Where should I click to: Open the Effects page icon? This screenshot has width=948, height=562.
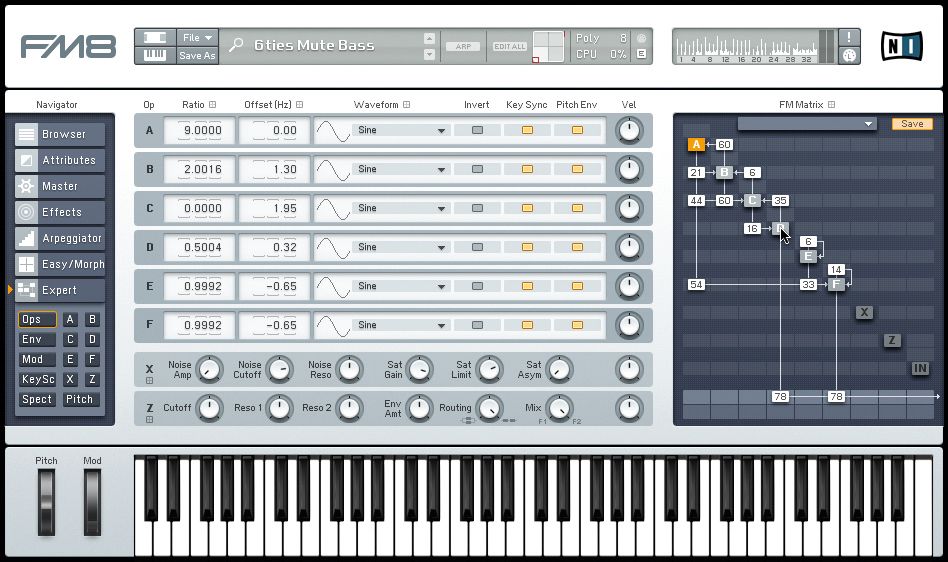26,212
